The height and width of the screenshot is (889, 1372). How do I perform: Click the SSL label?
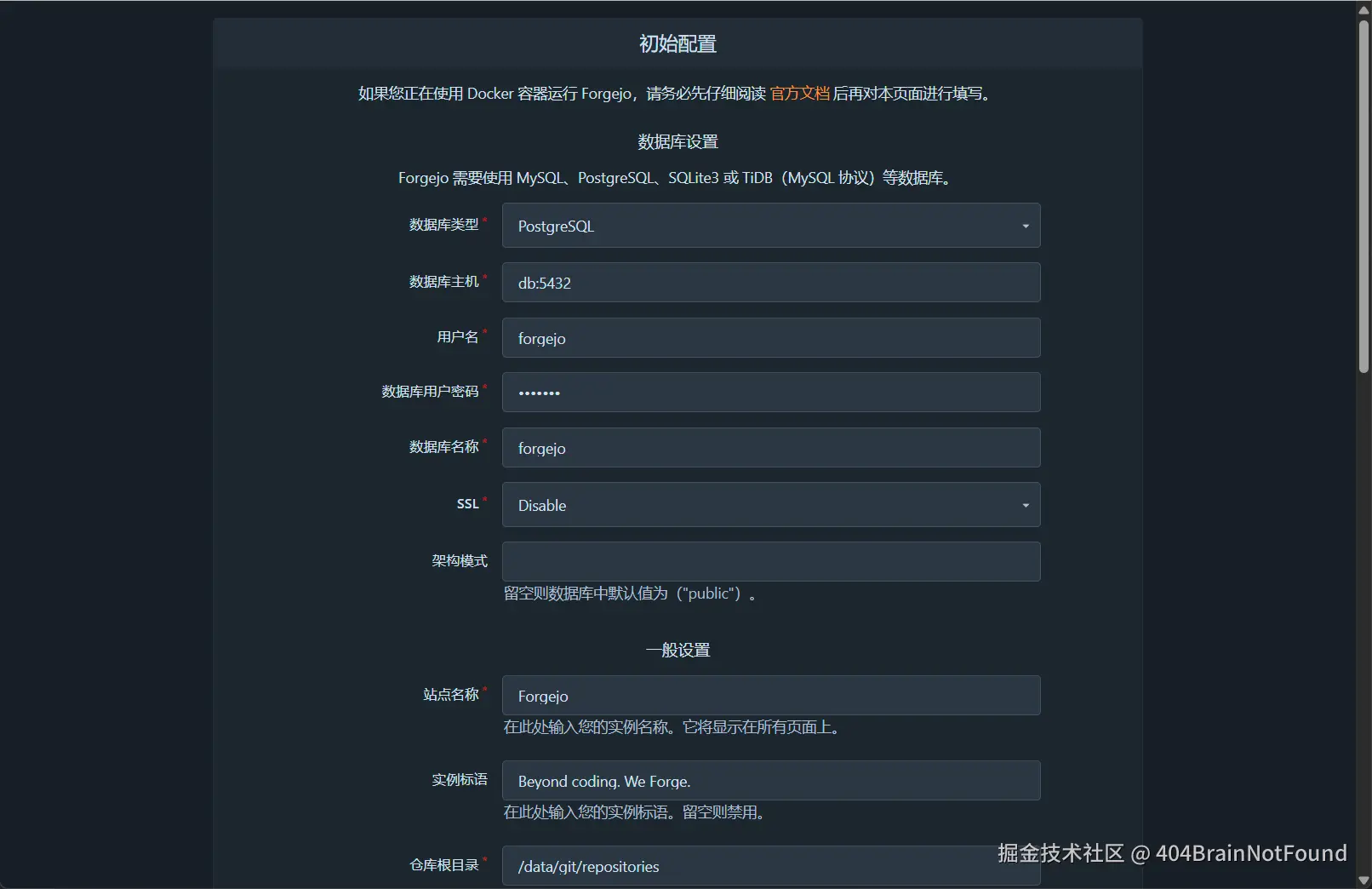(x=468, y=504)
